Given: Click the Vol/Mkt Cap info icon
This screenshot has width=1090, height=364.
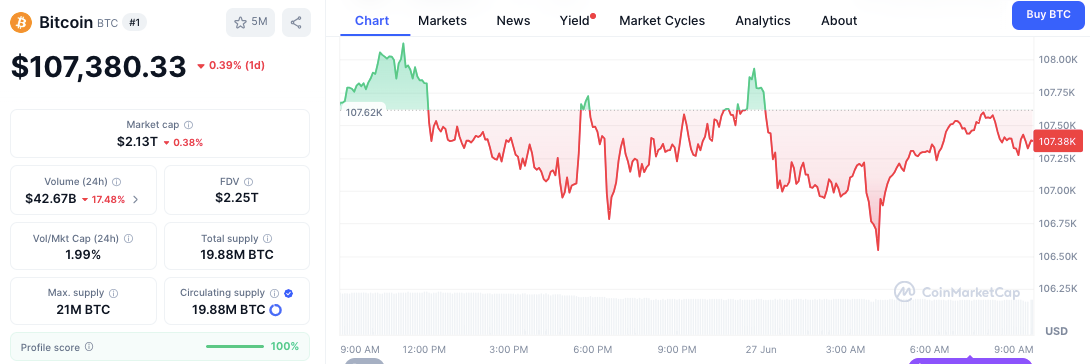Looking at the screenshot, I should pos(129,238).
